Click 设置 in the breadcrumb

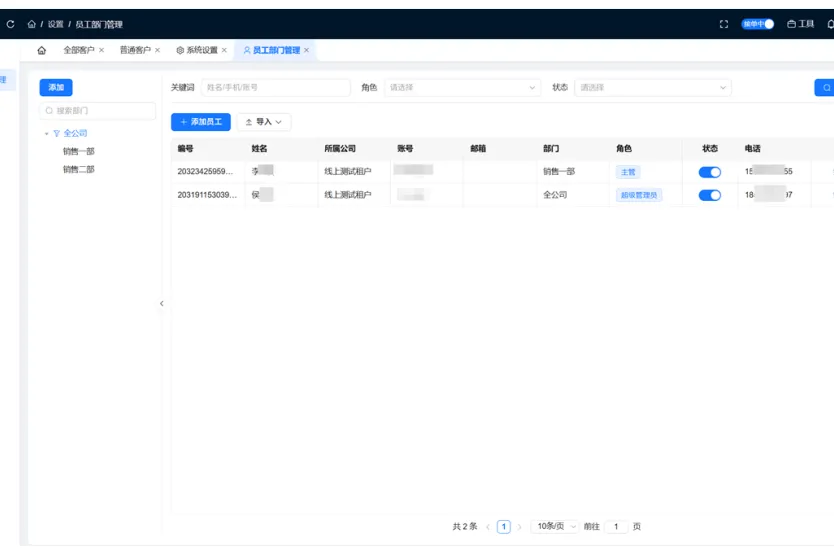pyautogui.click(x=55, y=24)
